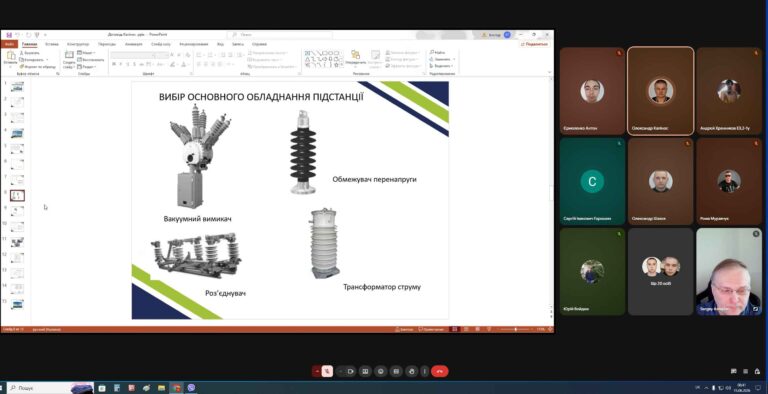The height and width of the screenshot is (394, 768).
Task: Open microphone audio settings arrow
Action: (317, 371)
